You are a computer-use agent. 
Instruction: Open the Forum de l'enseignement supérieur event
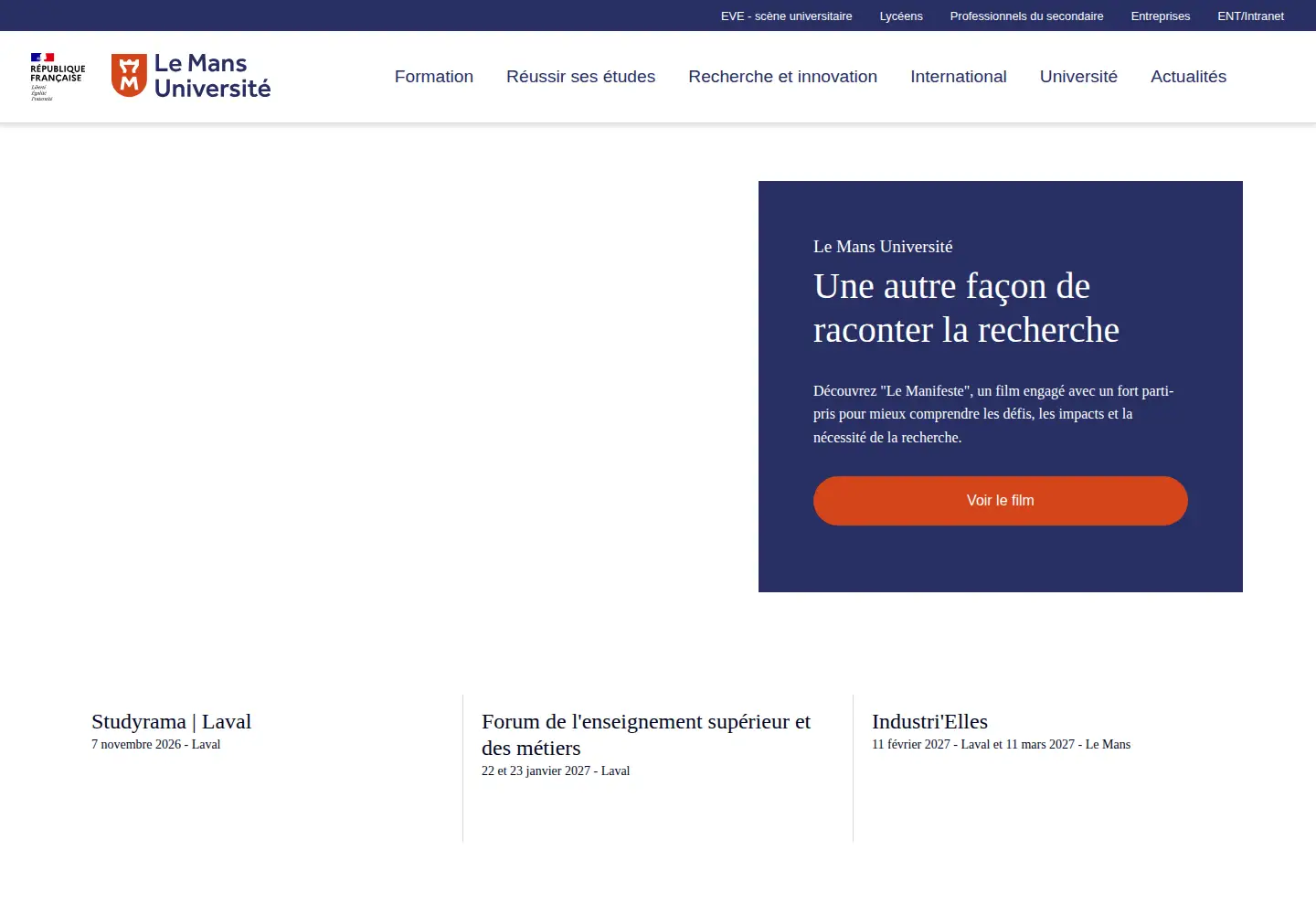point(646,735)
